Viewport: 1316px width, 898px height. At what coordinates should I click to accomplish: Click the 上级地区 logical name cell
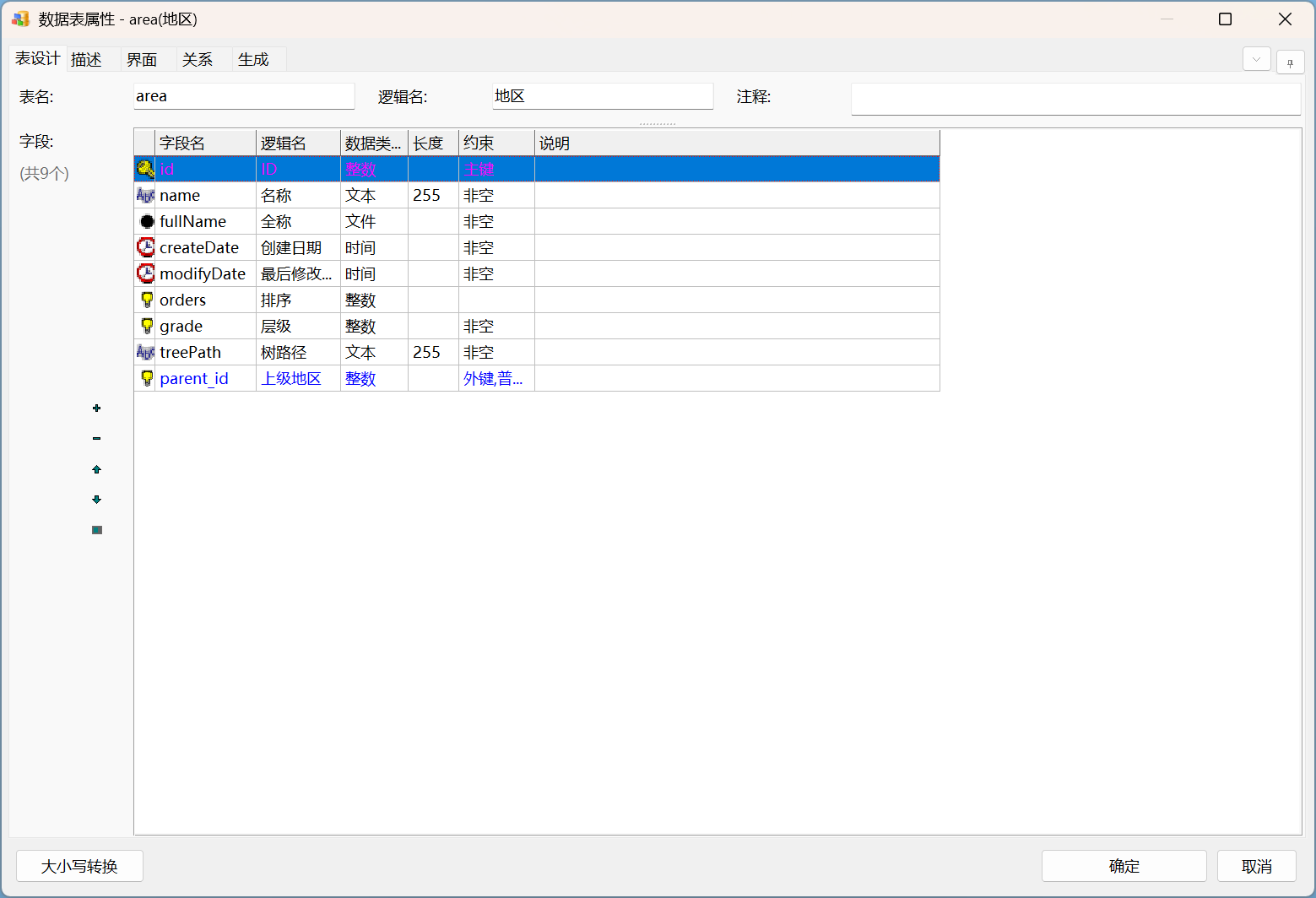tap(298, 378)
